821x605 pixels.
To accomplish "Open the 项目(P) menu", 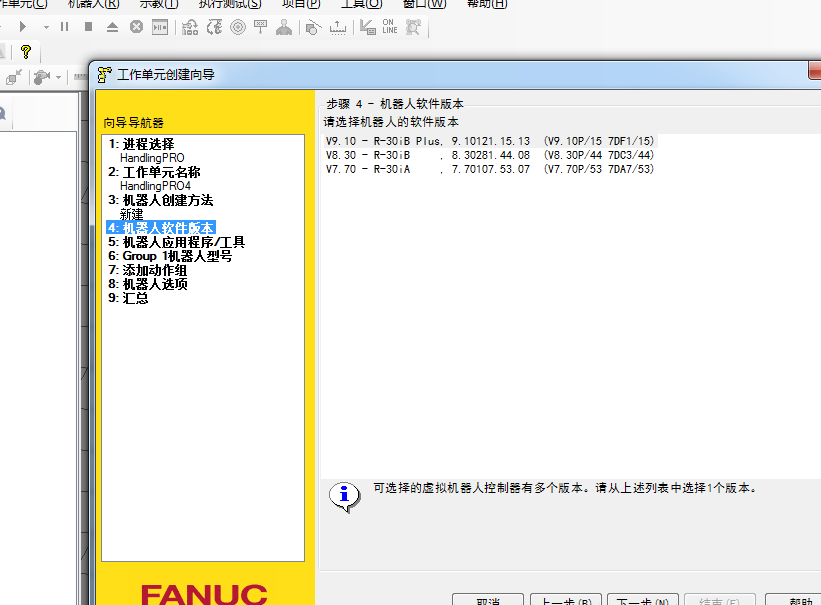I will pyautogui.click(x=301, y=4).
